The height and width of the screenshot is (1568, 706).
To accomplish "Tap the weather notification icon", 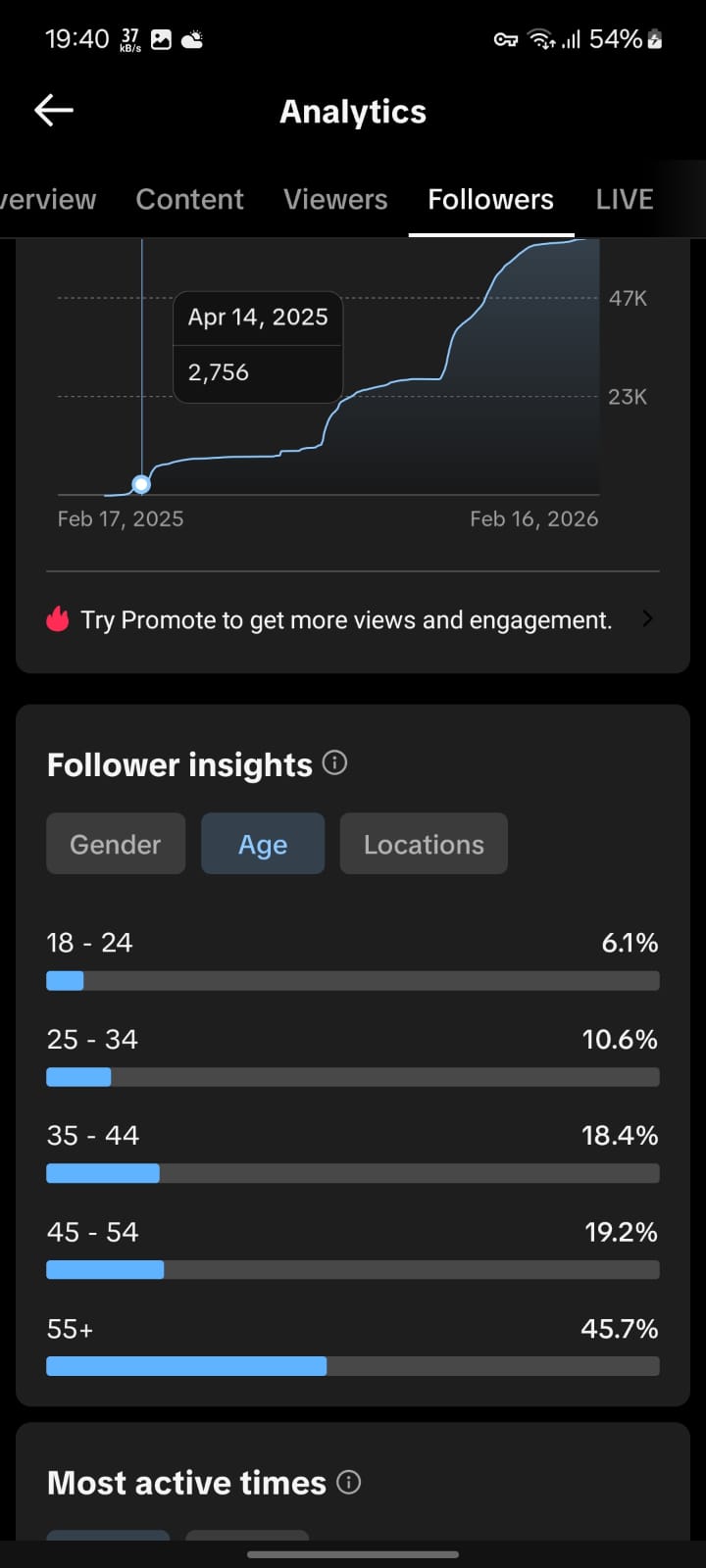I will pos(192,39).
